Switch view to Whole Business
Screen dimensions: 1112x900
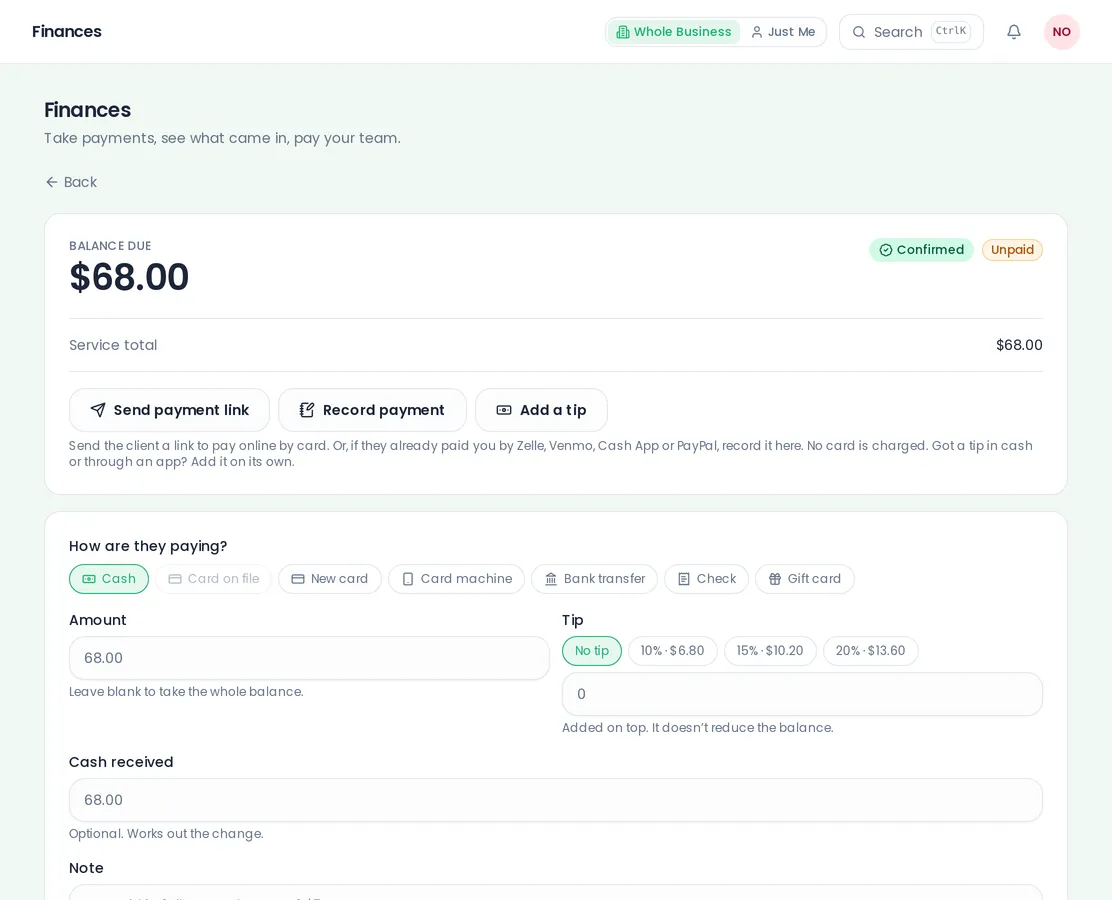click(x=674, y=32)
